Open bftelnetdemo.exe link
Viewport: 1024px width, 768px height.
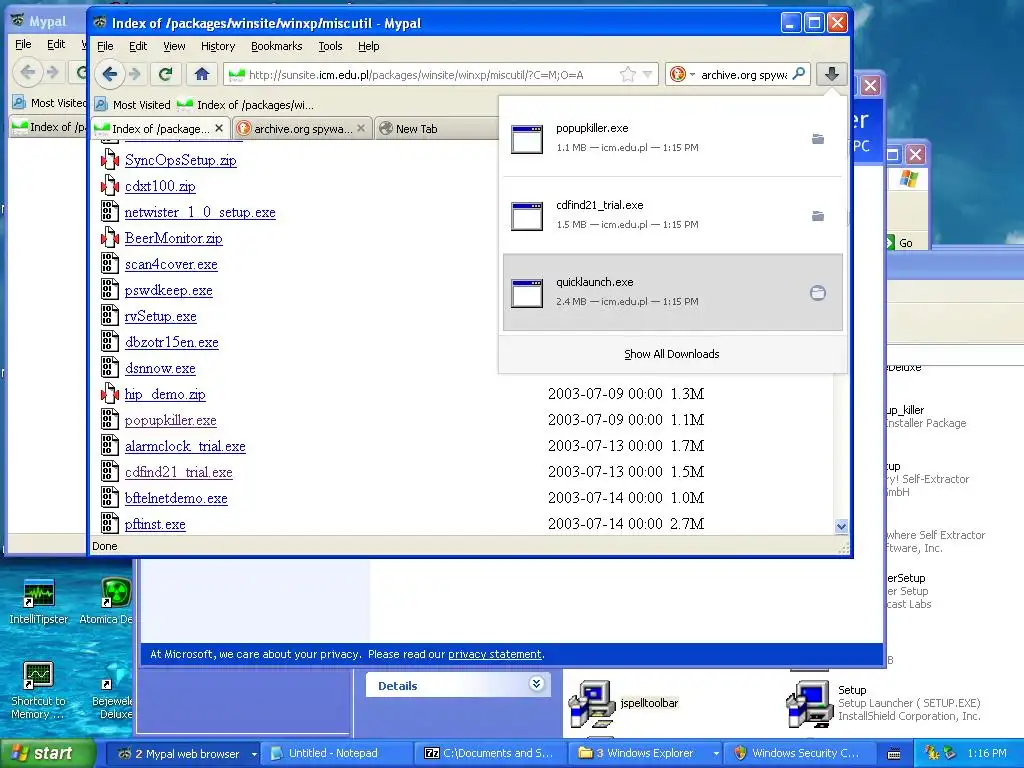tap(176, 498)
